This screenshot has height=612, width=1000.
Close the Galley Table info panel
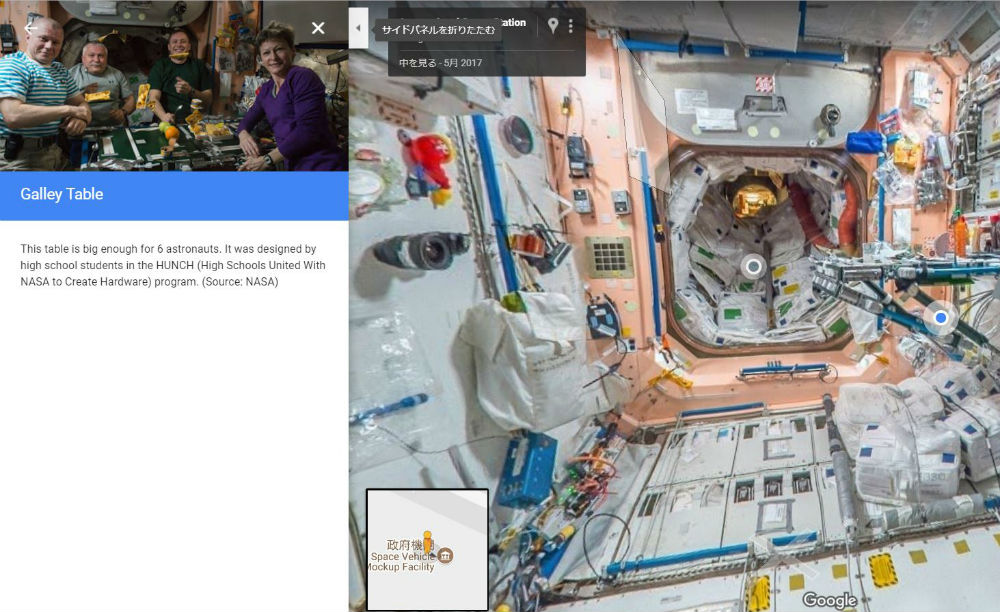pyautogui.click(x=318, y=28)
